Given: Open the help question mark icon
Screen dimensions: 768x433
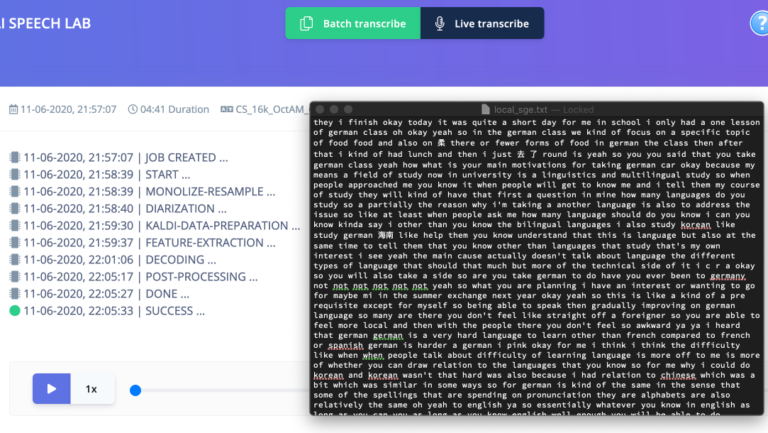Looking at the screenshot, I should coord(760,24).
